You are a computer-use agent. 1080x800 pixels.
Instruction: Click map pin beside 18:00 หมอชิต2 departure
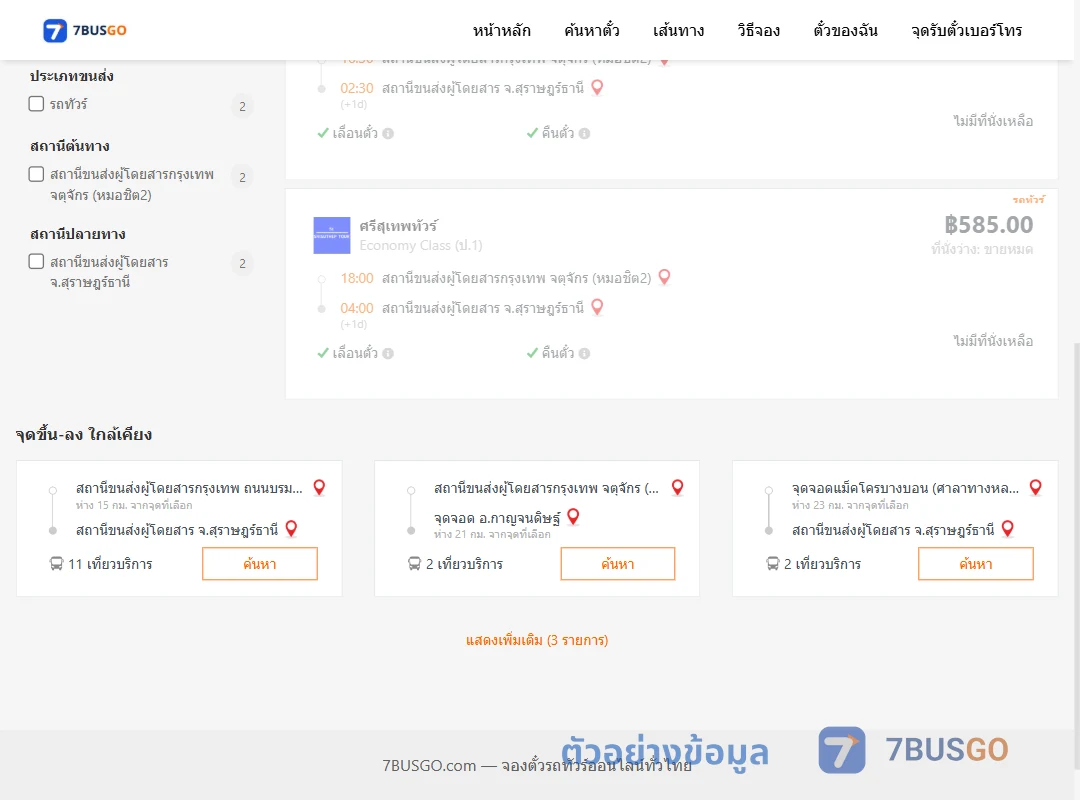(x=664, y=277)
